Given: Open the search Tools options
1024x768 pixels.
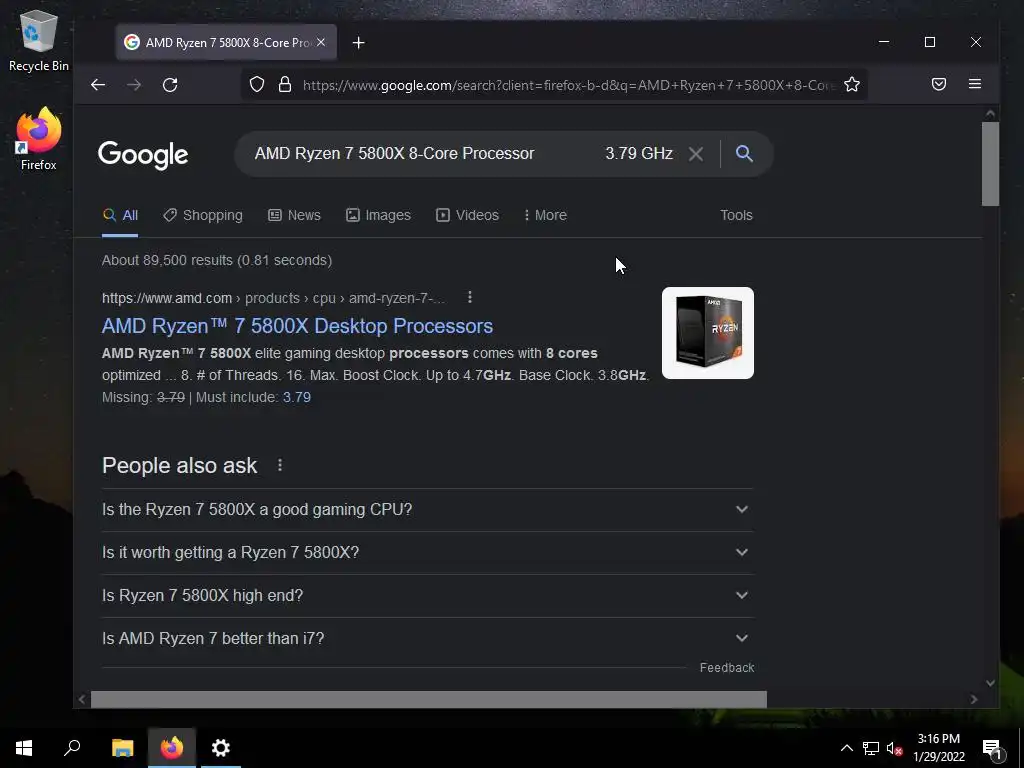Looking at the screenshot, I should coord(736,215).
